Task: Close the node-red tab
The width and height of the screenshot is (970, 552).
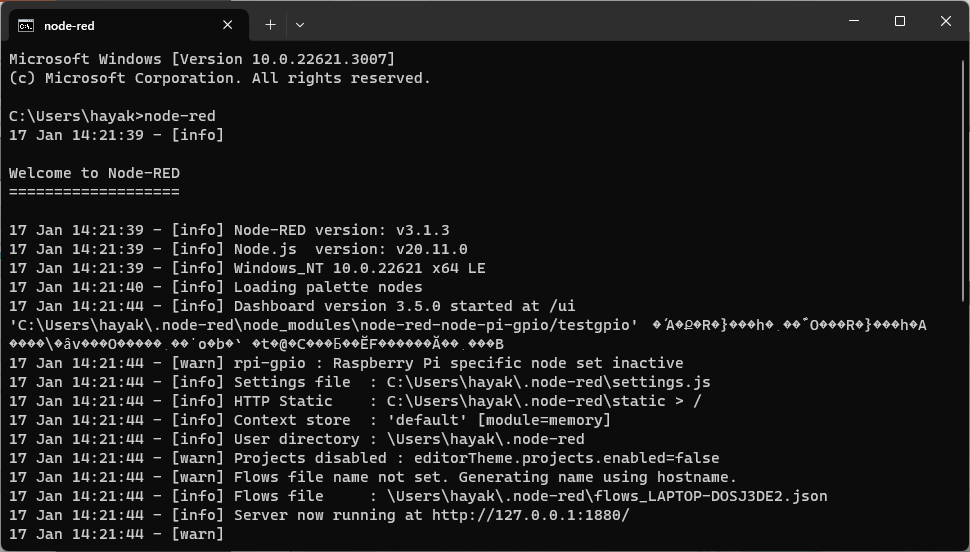Action: click(x=228, y=25)
